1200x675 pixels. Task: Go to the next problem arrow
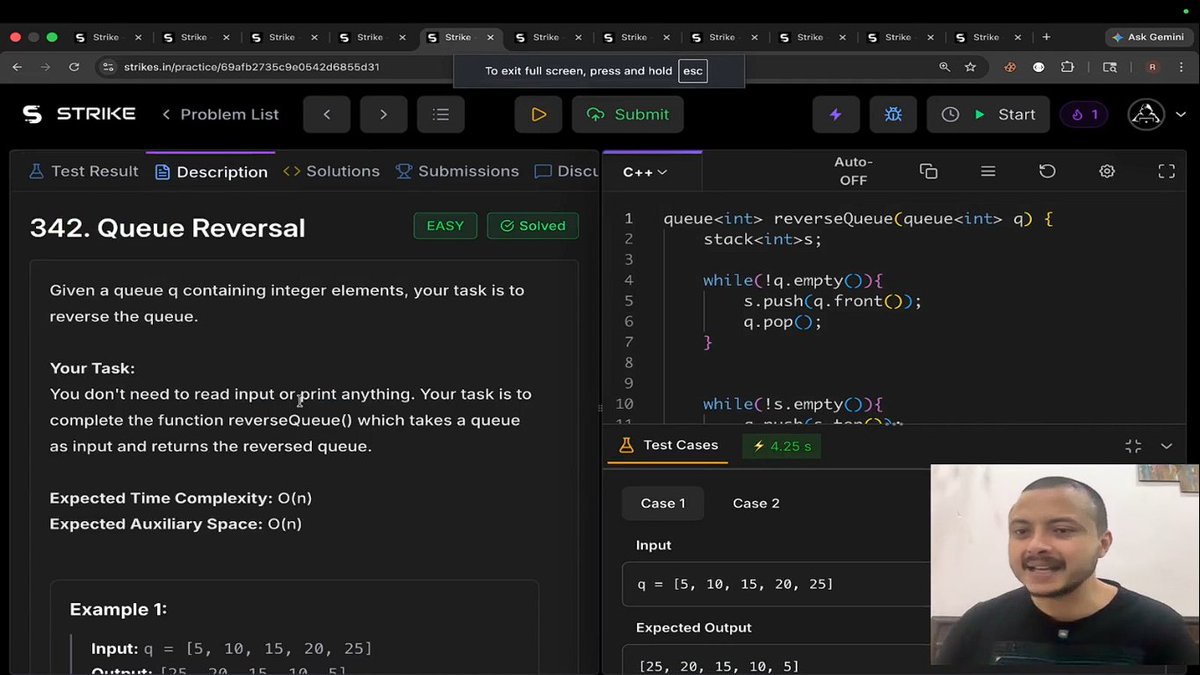point(383,114)
